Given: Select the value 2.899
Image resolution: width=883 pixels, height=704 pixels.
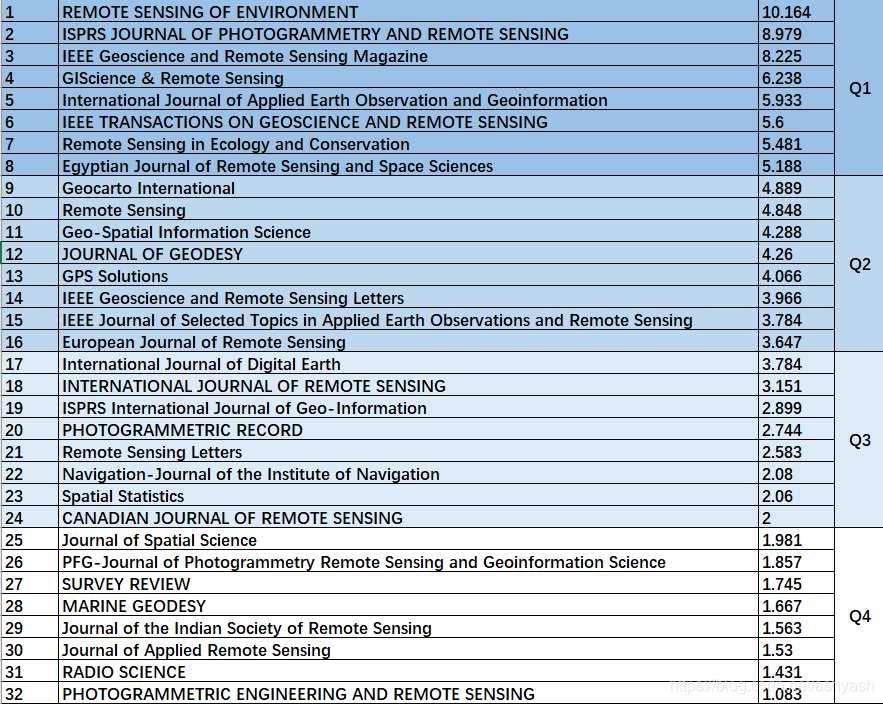Looking at the screenshot, I should (796, 408).
